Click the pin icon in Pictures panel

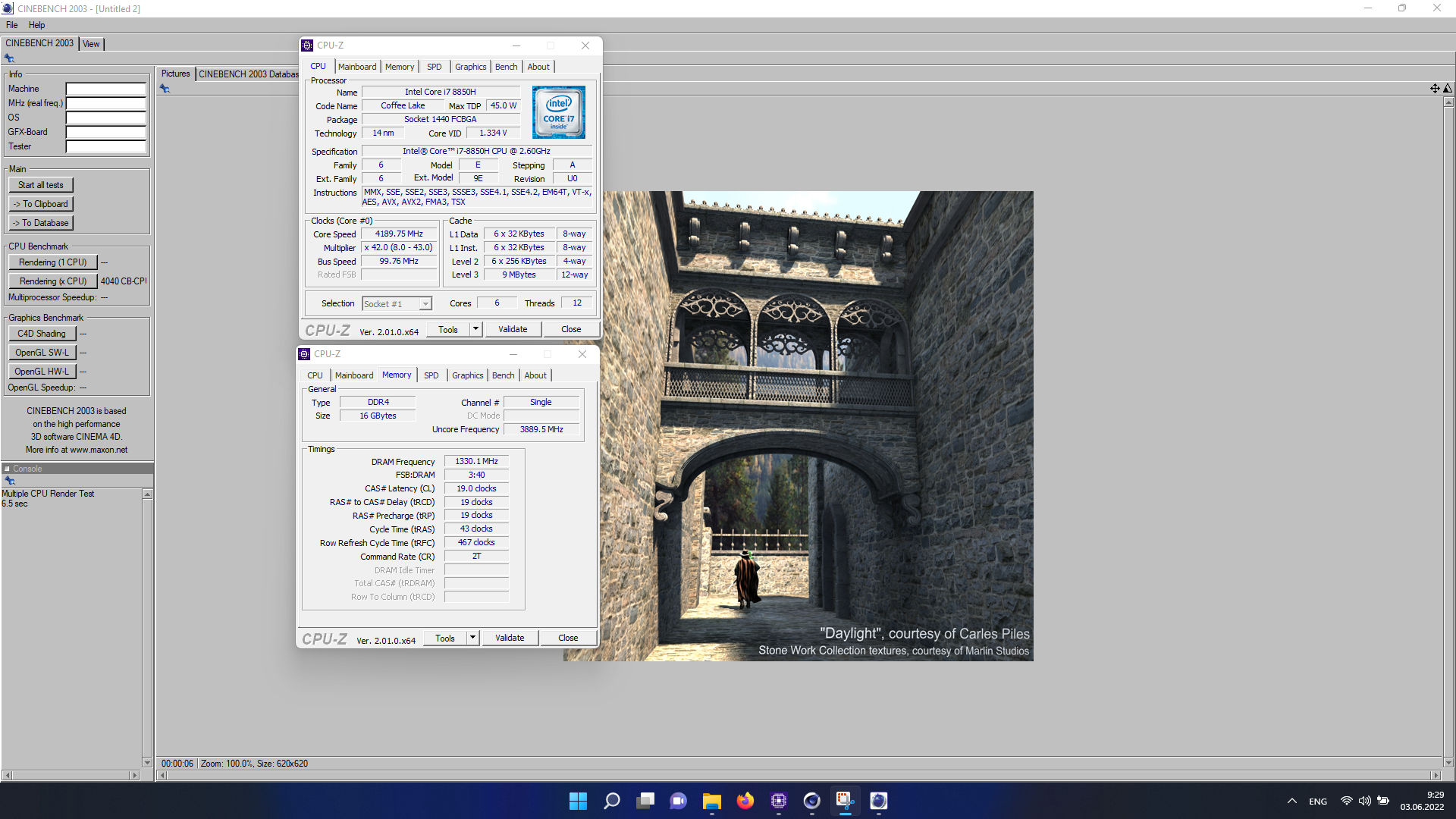point(165,89)
